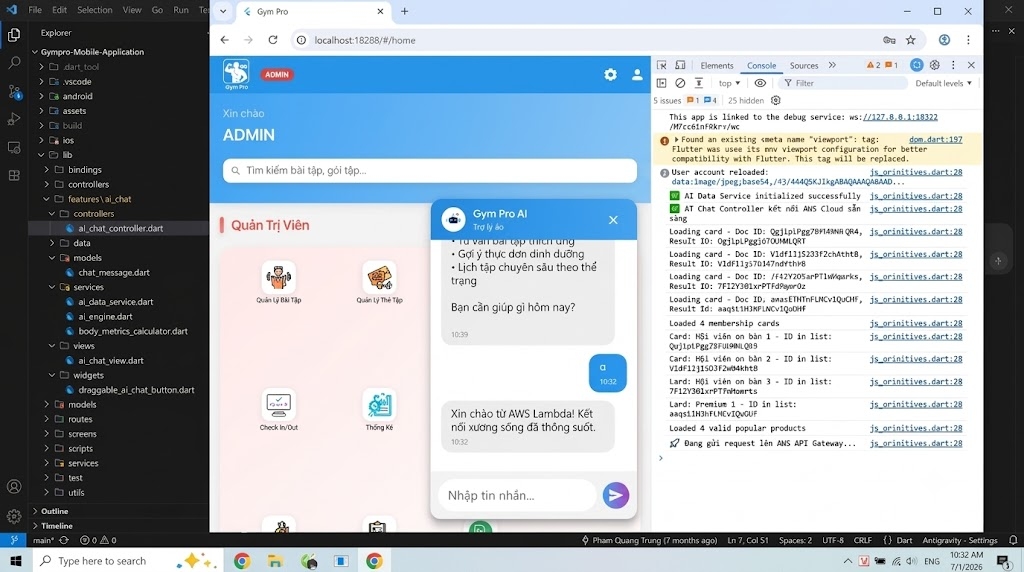
Task: Open VS Code File menu
Action: (x=35, y=10)
